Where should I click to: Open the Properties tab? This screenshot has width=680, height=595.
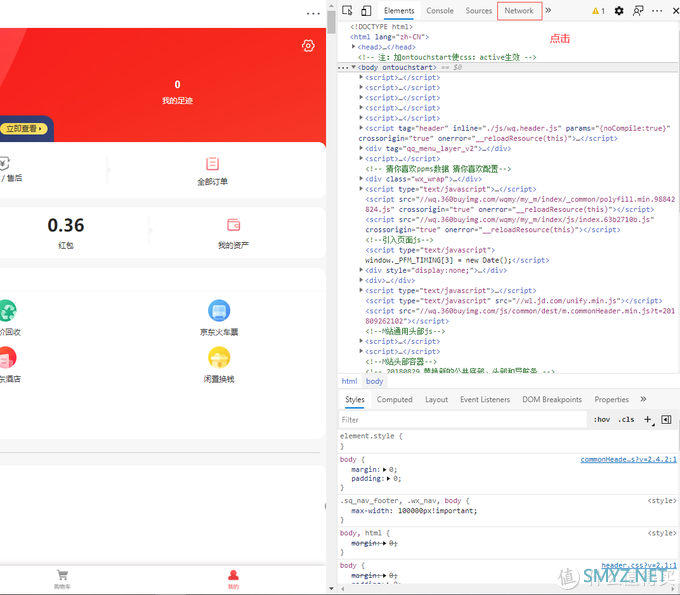611,399
